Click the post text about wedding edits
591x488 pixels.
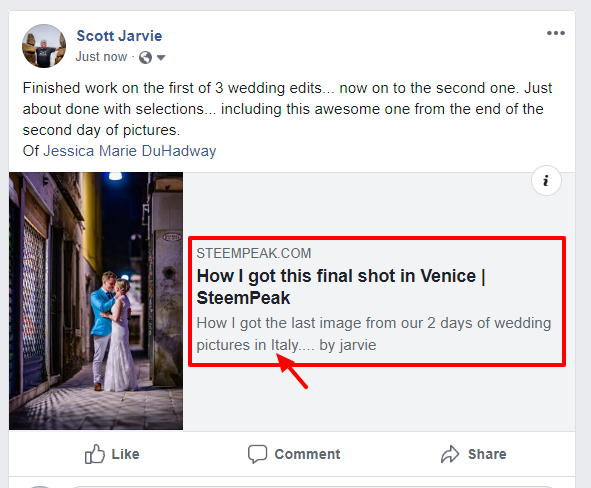tap(287, 109)
